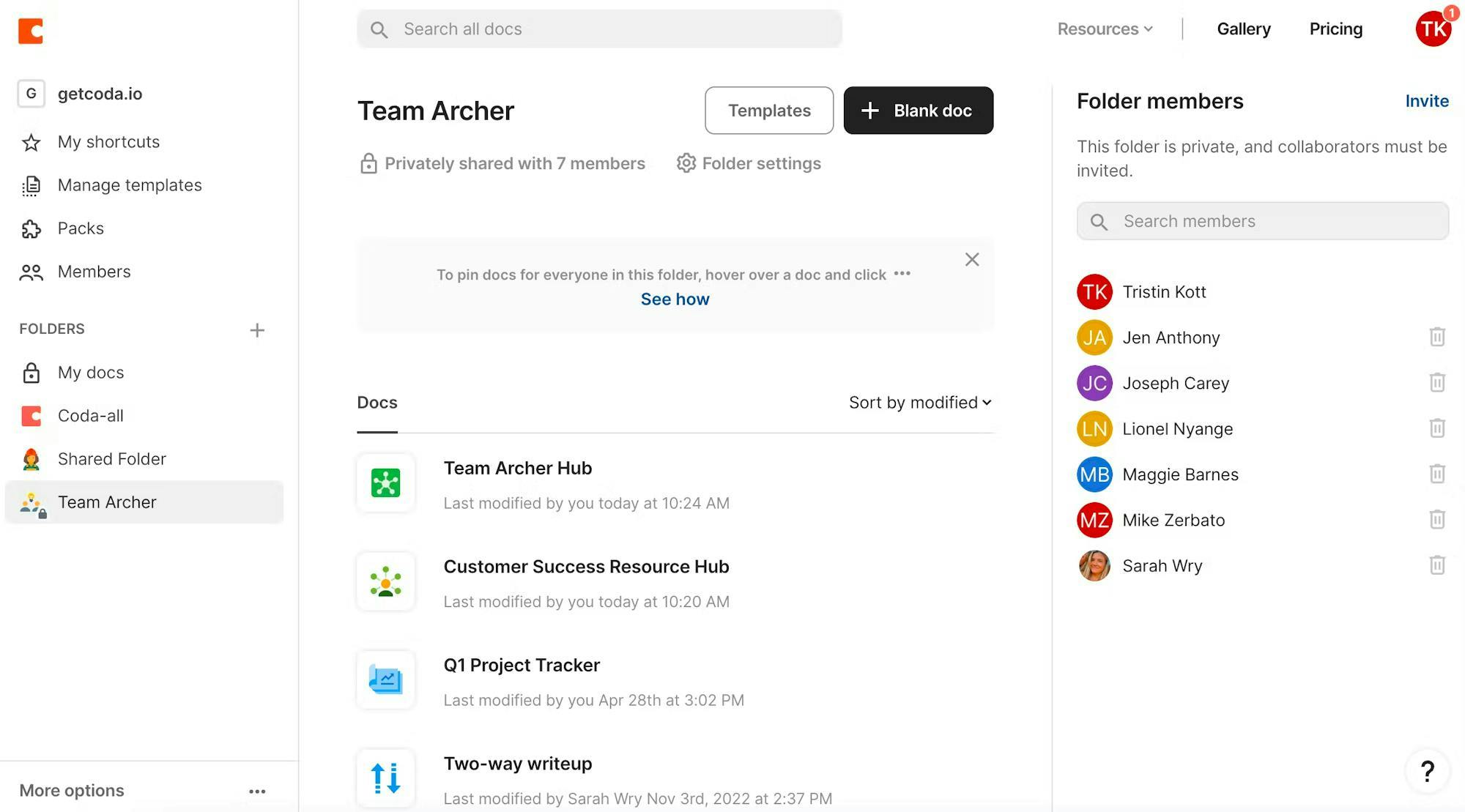Open the Two-way writeup doc

pos(518,764)
